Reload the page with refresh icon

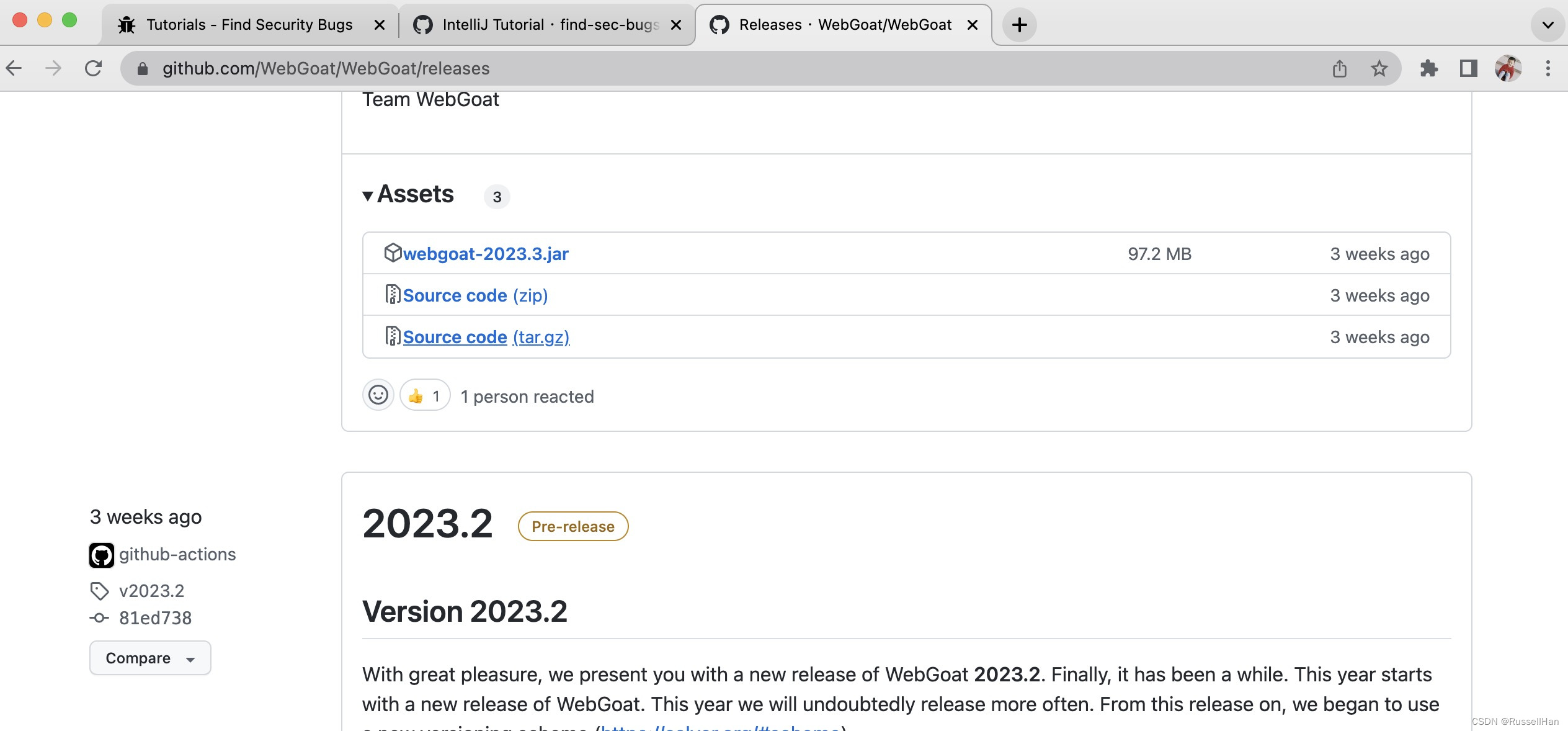pyautogui.click(x=93, y=68)
